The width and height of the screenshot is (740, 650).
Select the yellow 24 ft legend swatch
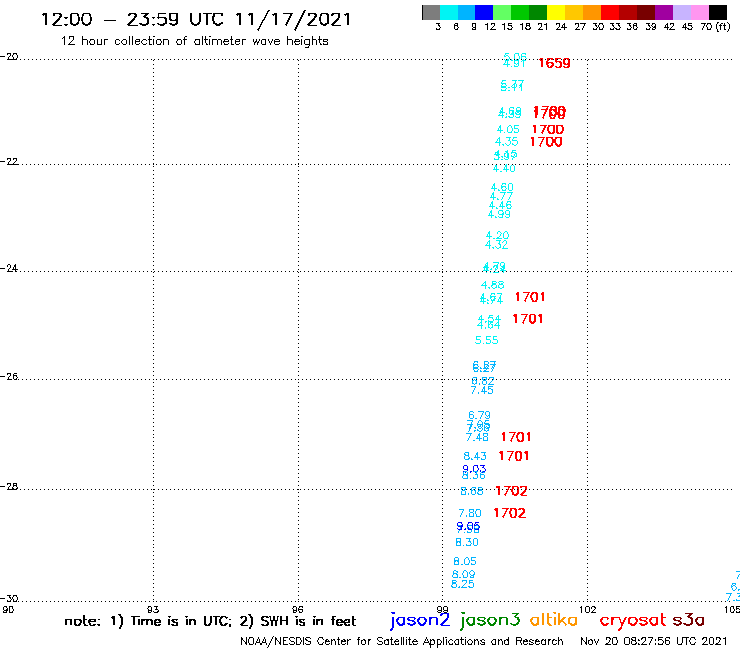coord(556,12)
